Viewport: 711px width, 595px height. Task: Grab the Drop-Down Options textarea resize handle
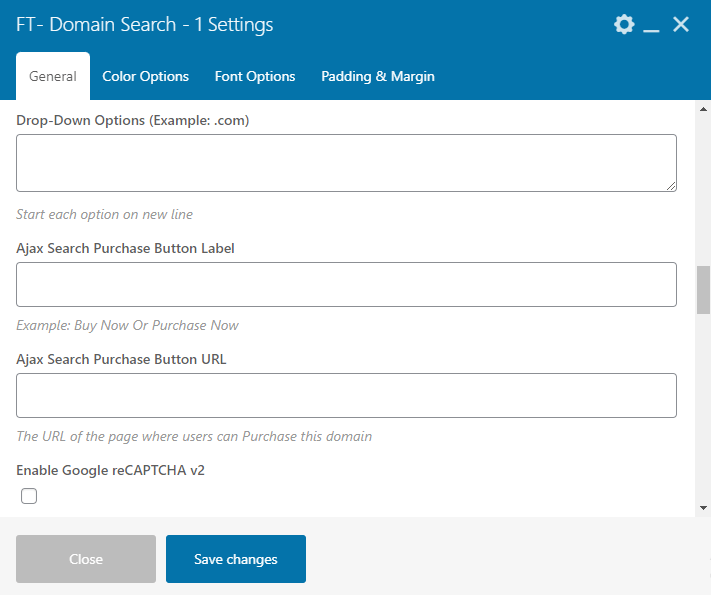[671, 185]
